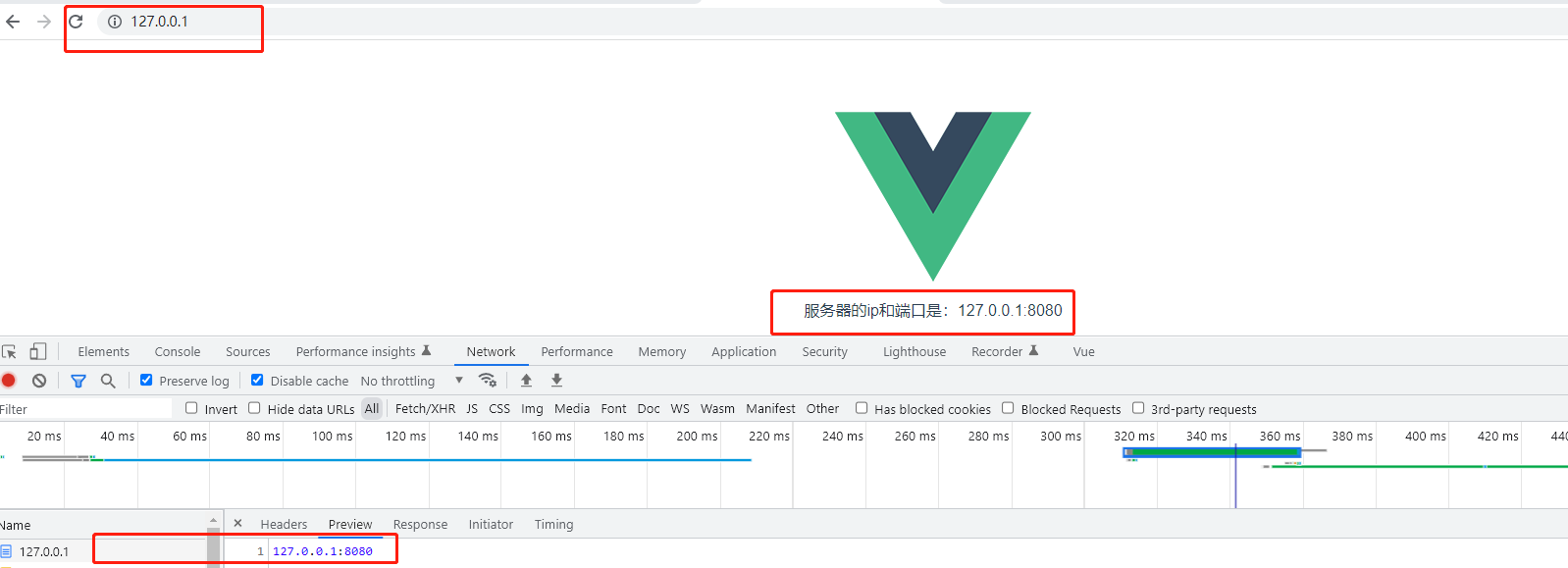Screen dimensions: 1568x568
Task: Select the Network tab
Action: (x=491, y=352)
